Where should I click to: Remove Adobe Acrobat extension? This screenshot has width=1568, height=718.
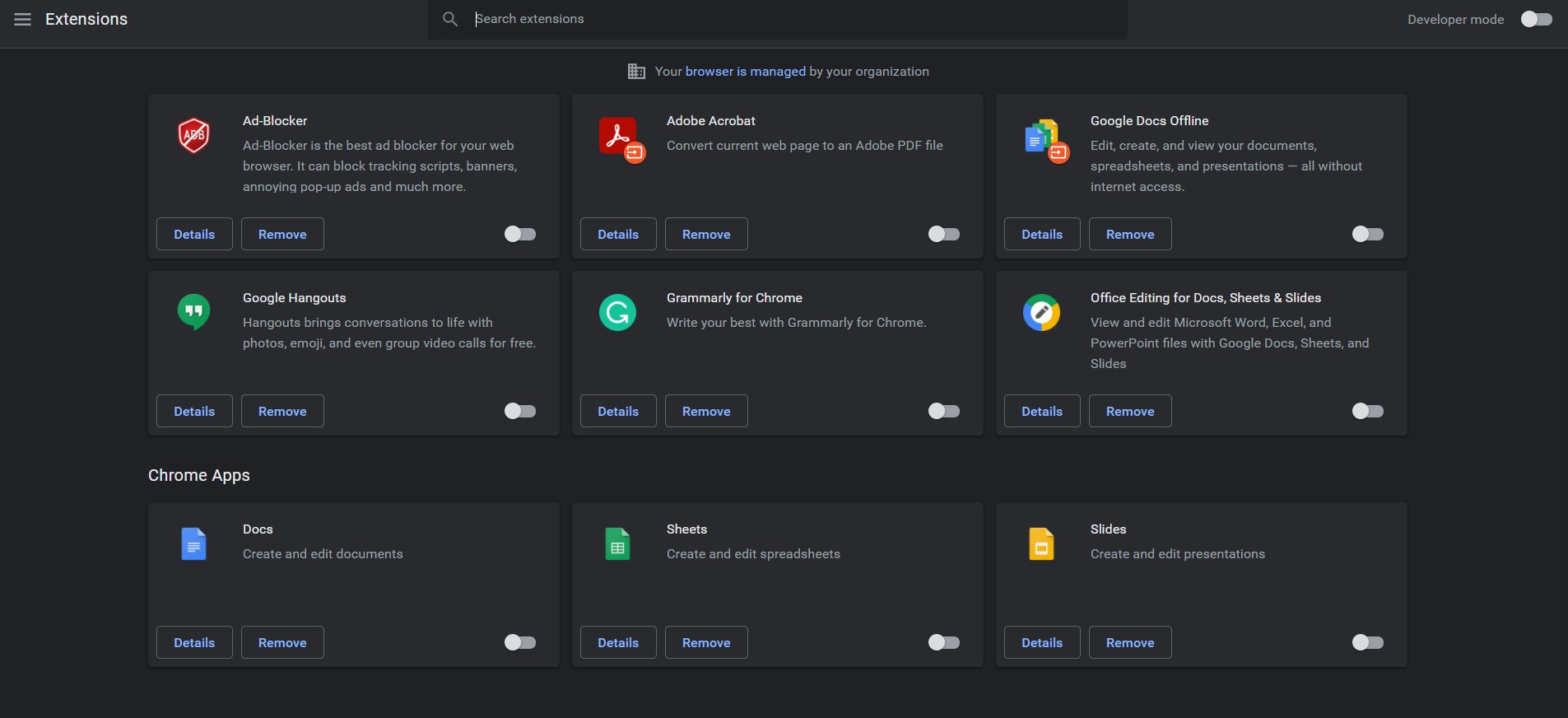pos(706,234)
